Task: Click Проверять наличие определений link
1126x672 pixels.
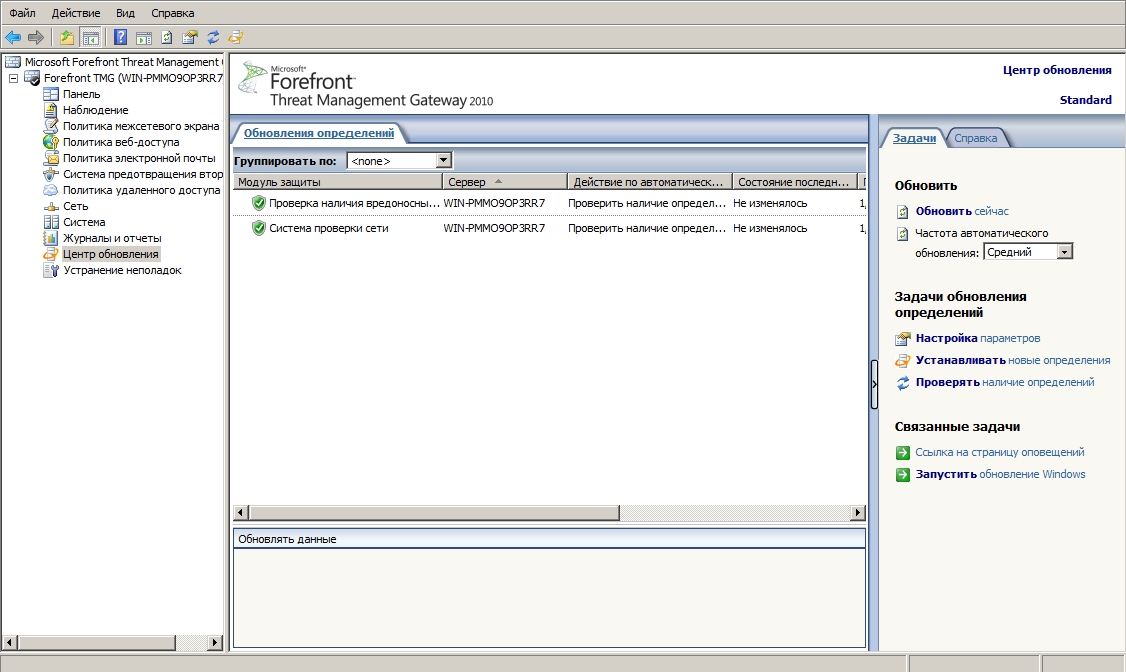Action: pyautogui.click(x=1005, y=383)
